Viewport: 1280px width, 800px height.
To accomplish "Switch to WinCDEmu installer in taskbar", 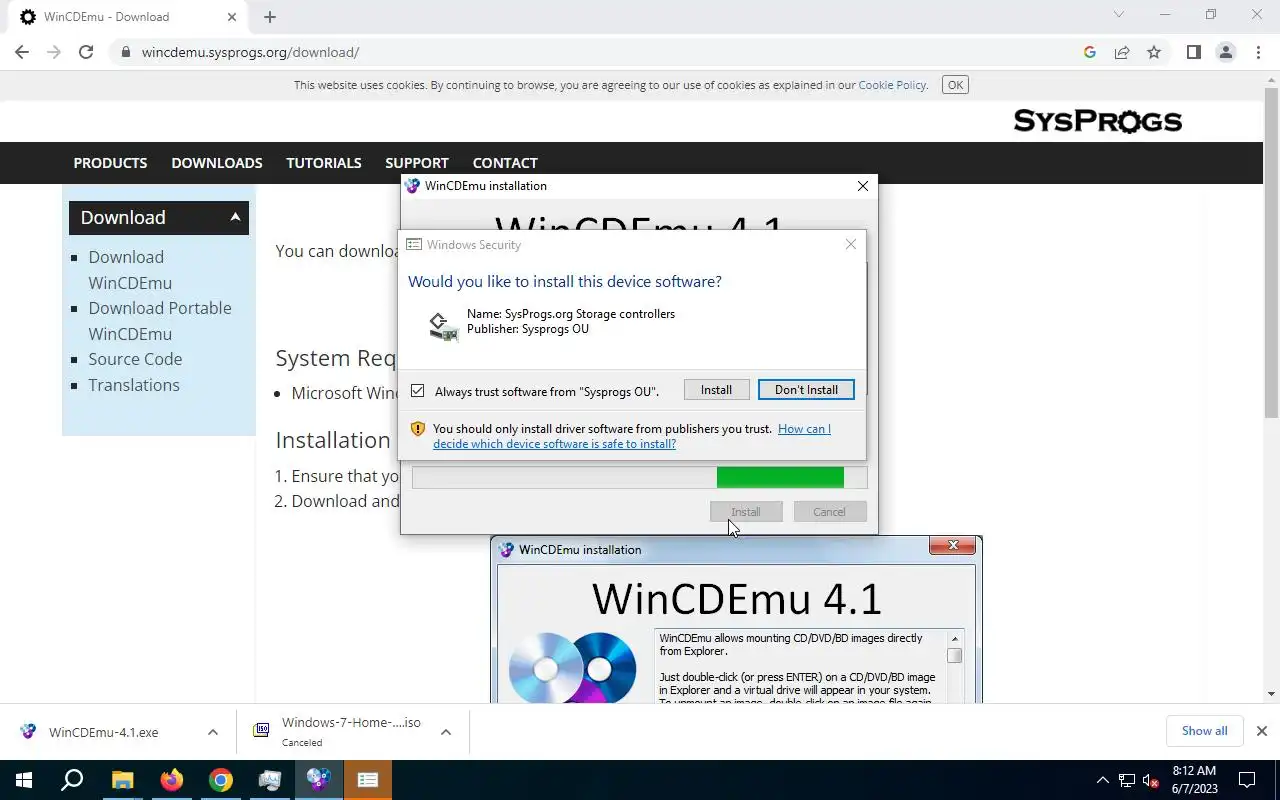I will [x=319, y=780].
